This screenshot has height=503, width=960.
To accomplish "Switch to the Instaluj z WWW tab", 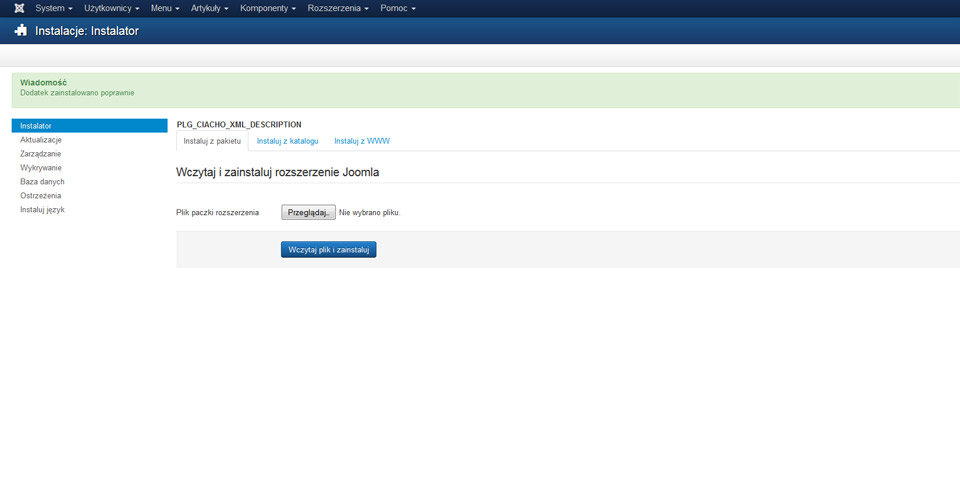I will click(x=362, y=141).
